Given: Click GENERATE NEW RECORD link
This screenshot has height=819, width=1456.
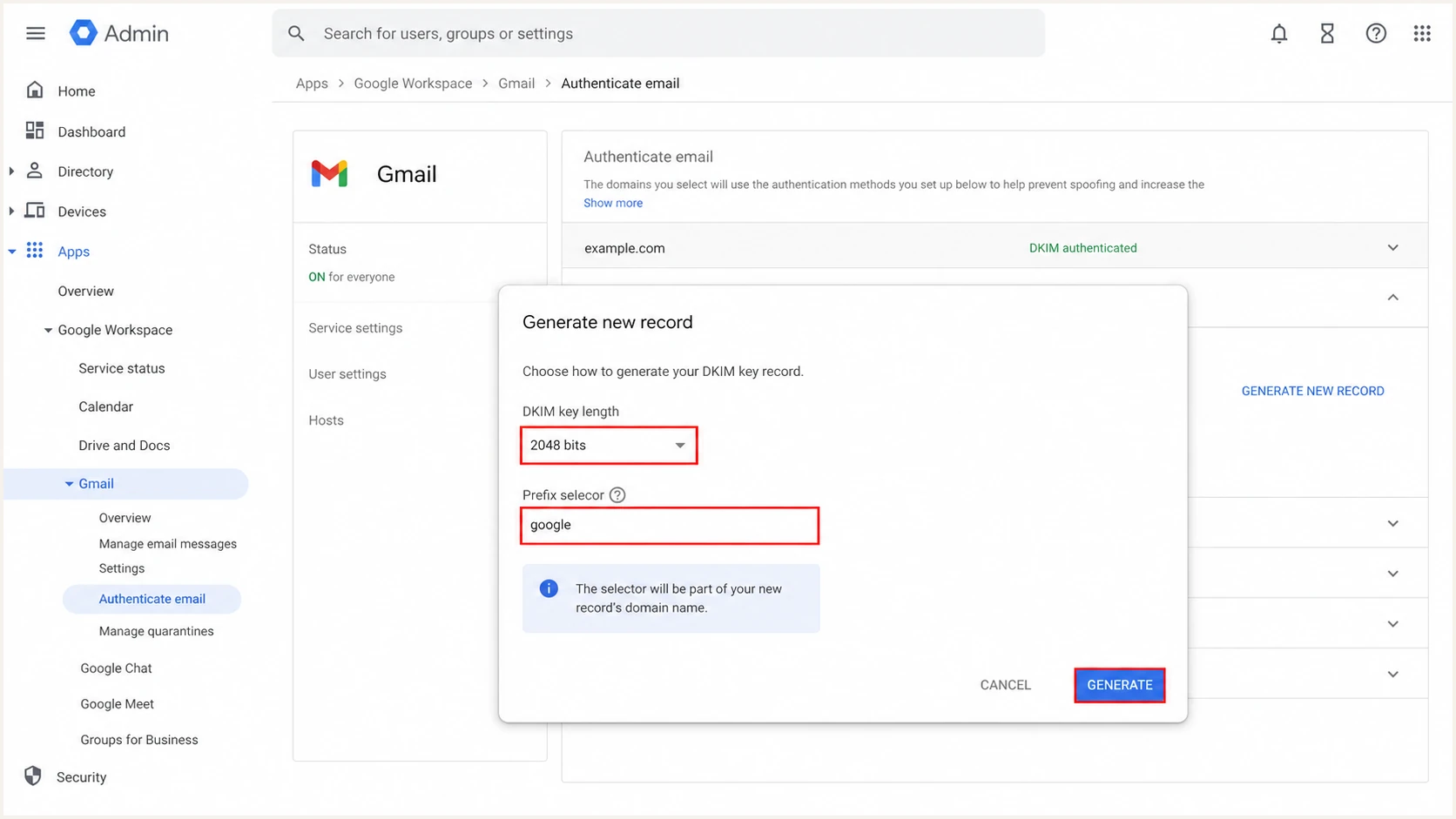Looking at the screenshot, I should (1312, 391).
